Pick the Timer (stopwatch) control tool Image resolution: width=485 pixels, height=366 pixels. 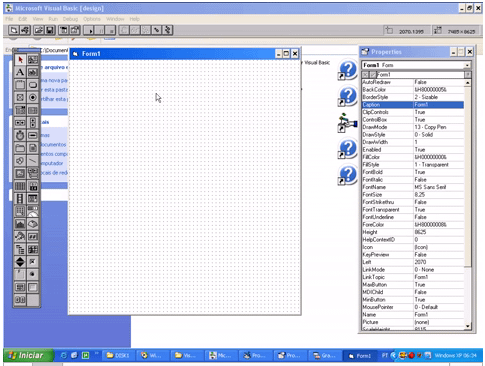[x=20, y=136]
